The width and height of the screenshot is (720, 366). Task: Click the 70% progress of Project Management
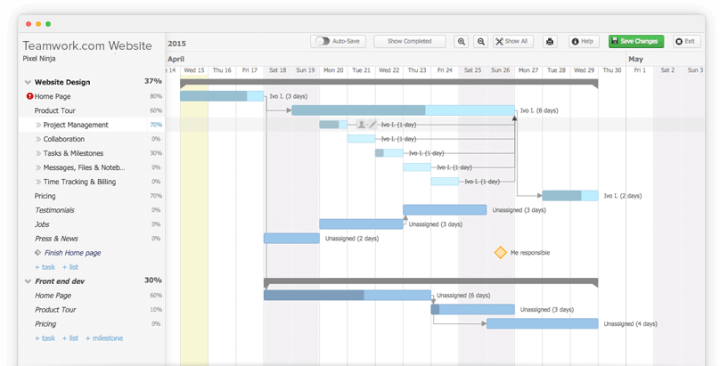tap(156, 124)
